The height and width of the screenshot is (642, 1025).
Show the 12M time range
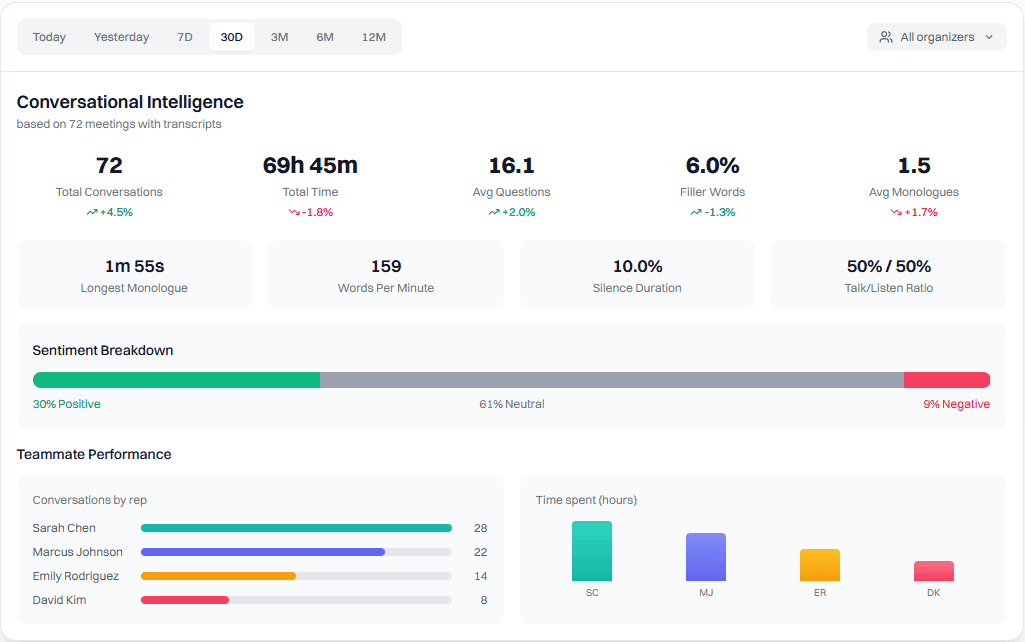(x=374, y=37)
